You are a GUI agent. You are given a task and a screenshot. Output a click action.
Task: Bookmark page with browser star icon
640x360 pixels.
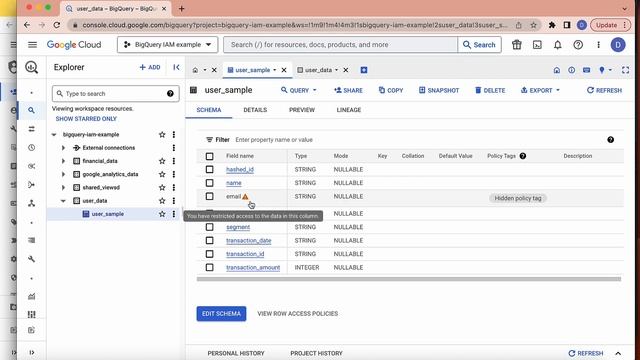coord(533,25)
